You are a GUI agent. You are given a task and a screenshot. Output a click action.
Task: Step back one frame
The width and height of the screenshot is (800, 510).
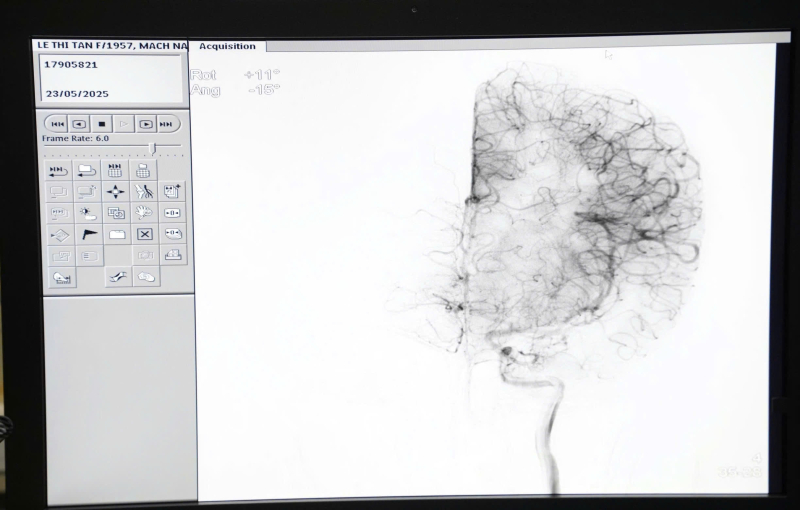pyautogui.click(x=79, y=124)
